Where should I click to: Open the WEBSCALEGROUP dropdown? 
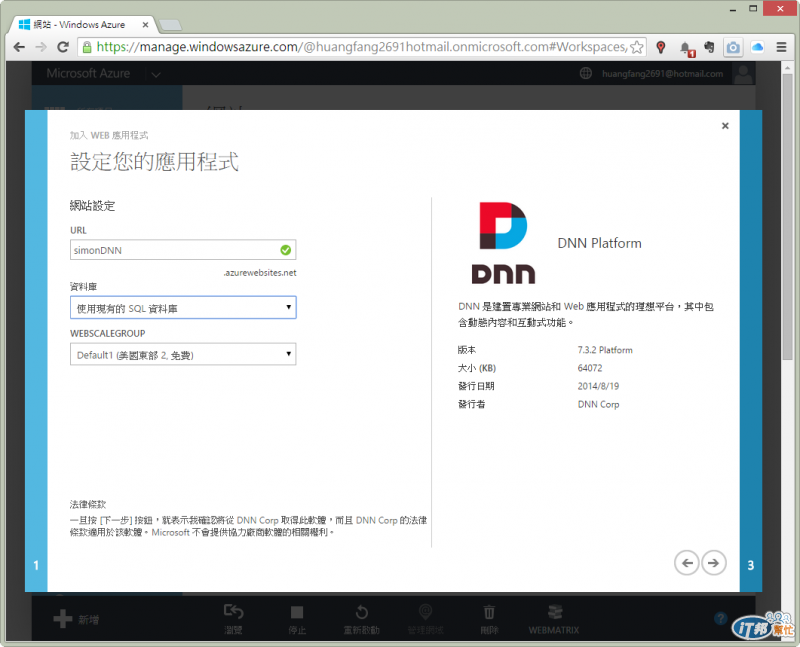point(183,354)
